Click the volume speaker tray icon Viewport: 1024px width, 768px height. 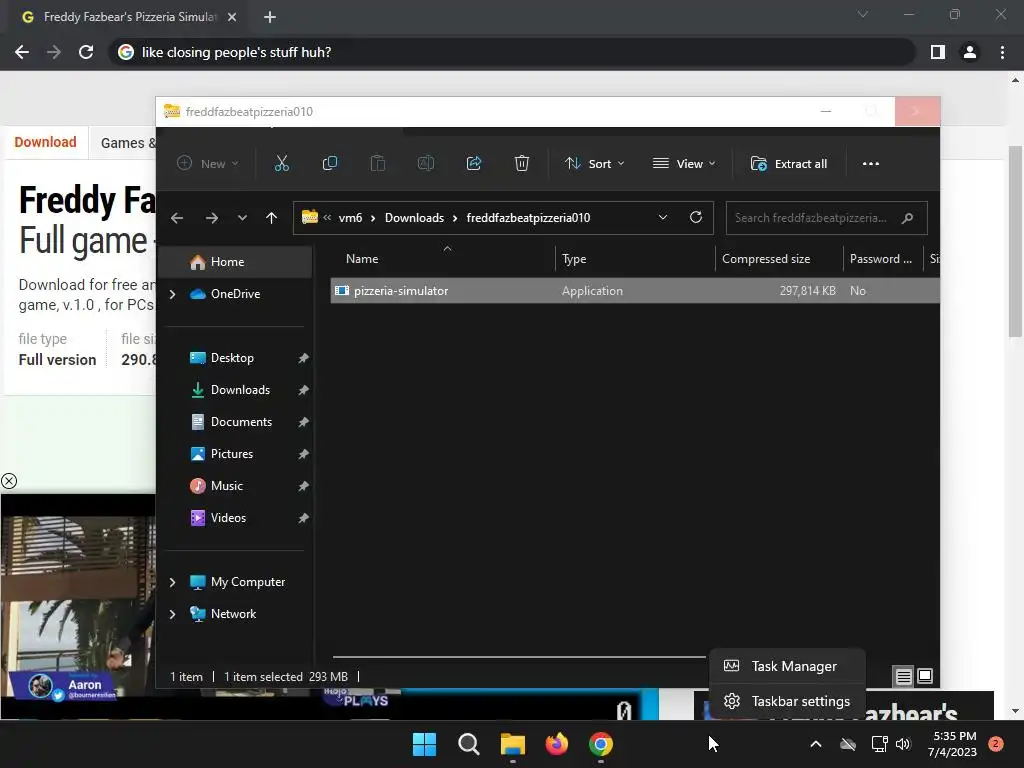click(903, 744)
